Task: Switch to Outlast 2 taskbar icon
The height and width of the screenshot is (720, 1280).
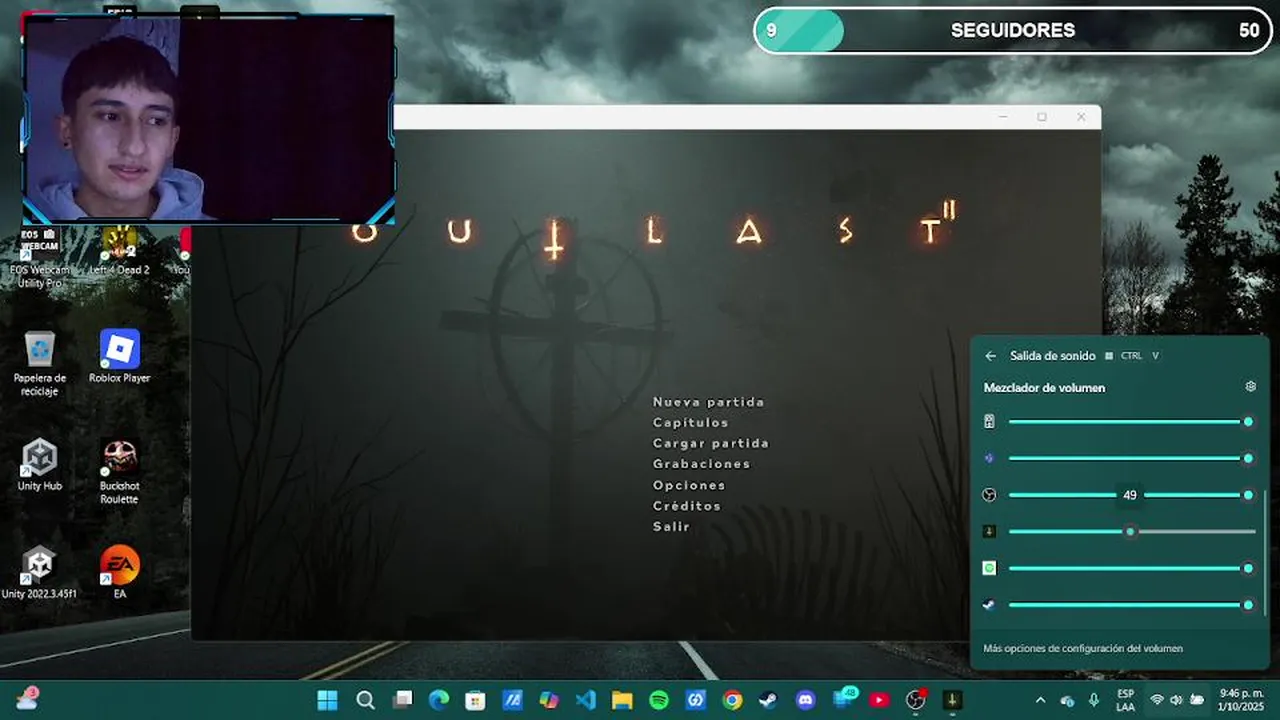Action: click(952, 700)
